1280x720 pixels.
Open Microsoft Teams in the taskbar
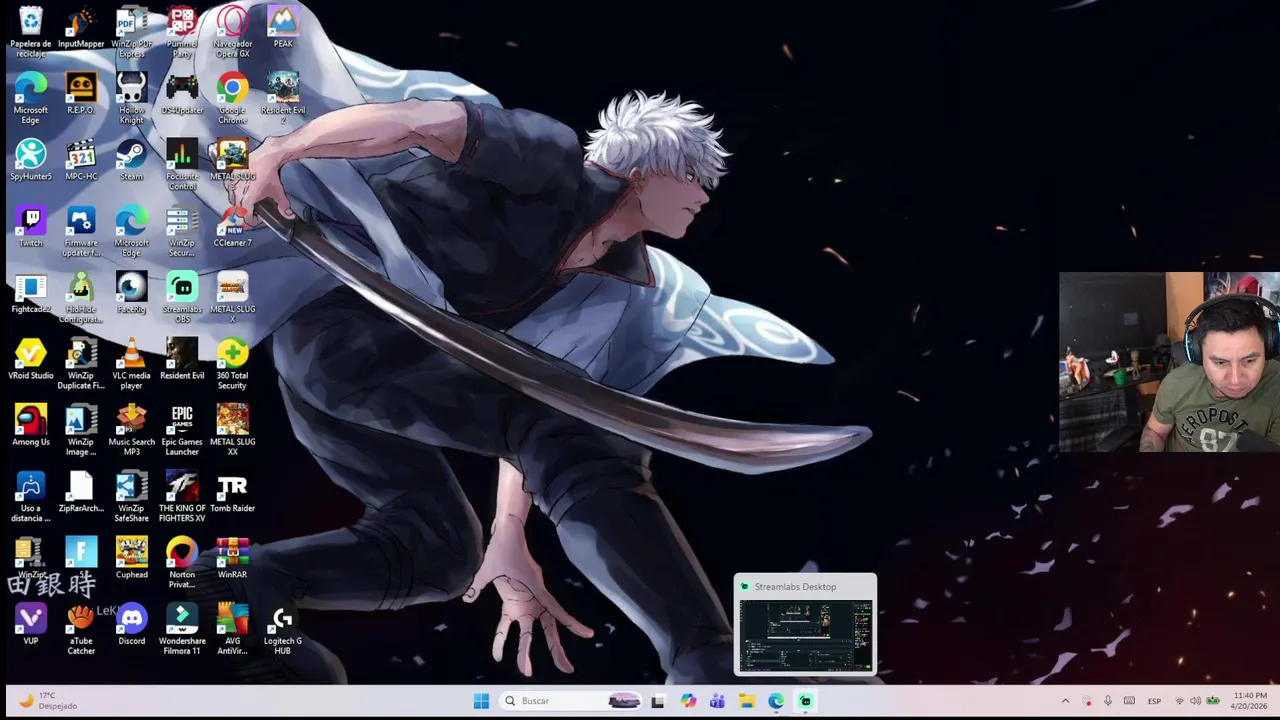click(x=717, y=701)
